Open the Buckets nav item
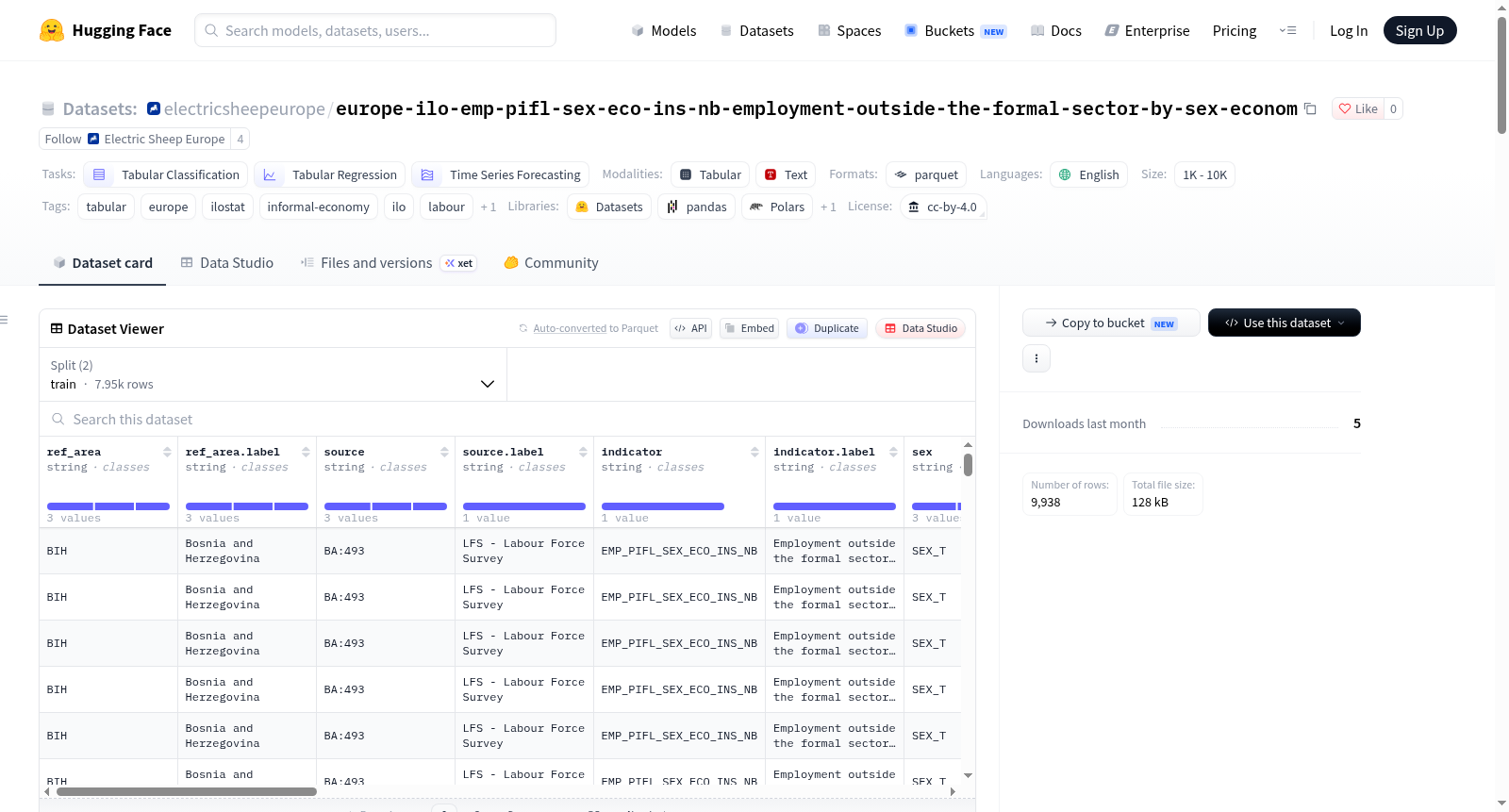Viewport: 1509px width, 812px height. (955, 31)
